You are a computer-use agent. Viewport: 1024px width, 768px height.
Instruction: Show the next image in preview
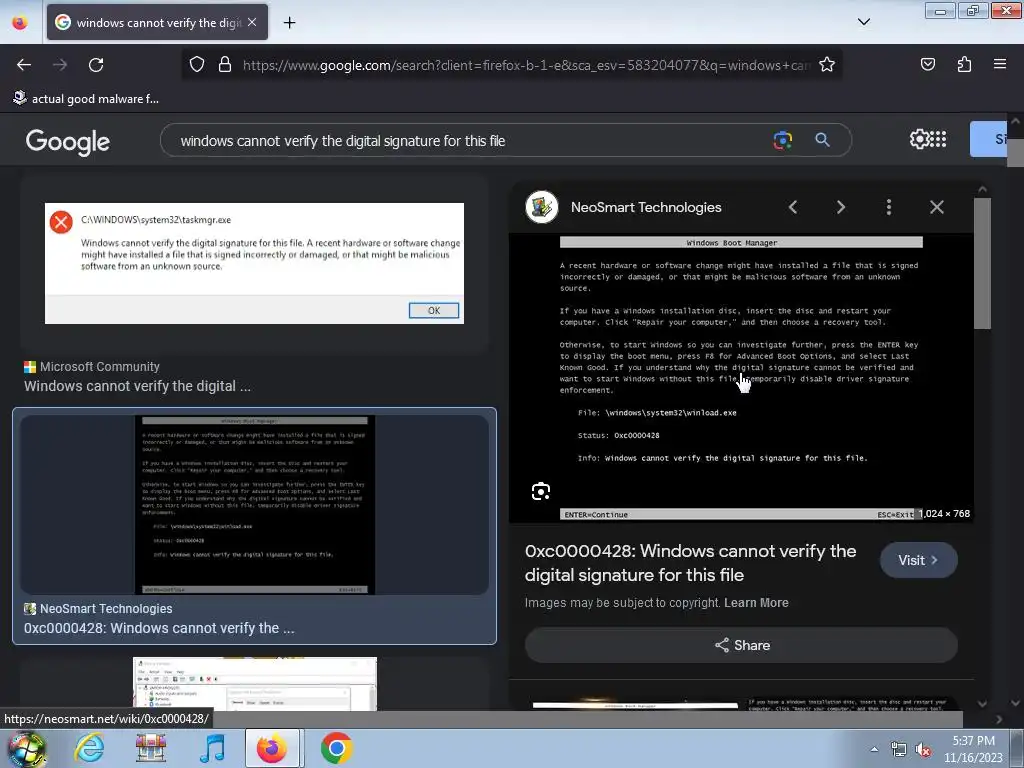coord(840,207)
